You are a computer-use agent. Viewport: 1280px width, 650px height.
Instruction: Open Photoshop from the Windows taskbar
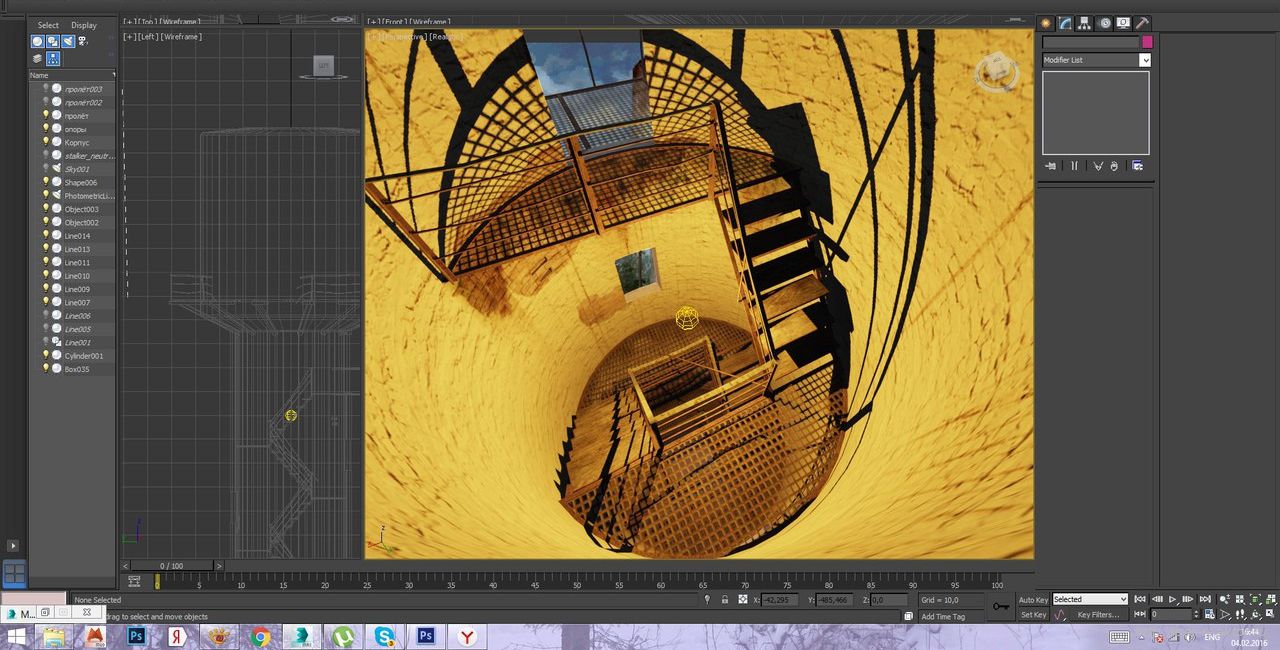[x=137, y=636]
